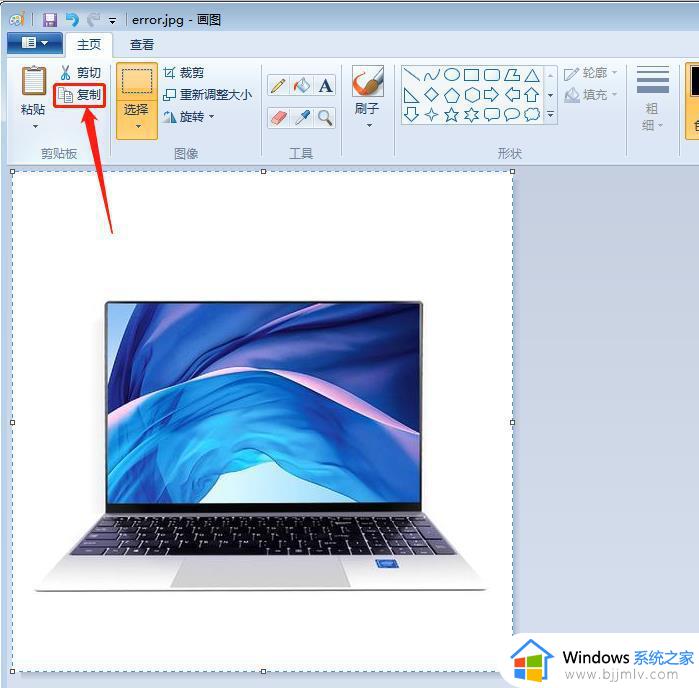The height and width of the screenshot is (688, 699).
Task: Click 剪切 (Cut) with the scissors
Action: pyautogui.click(x=80, y=72)
